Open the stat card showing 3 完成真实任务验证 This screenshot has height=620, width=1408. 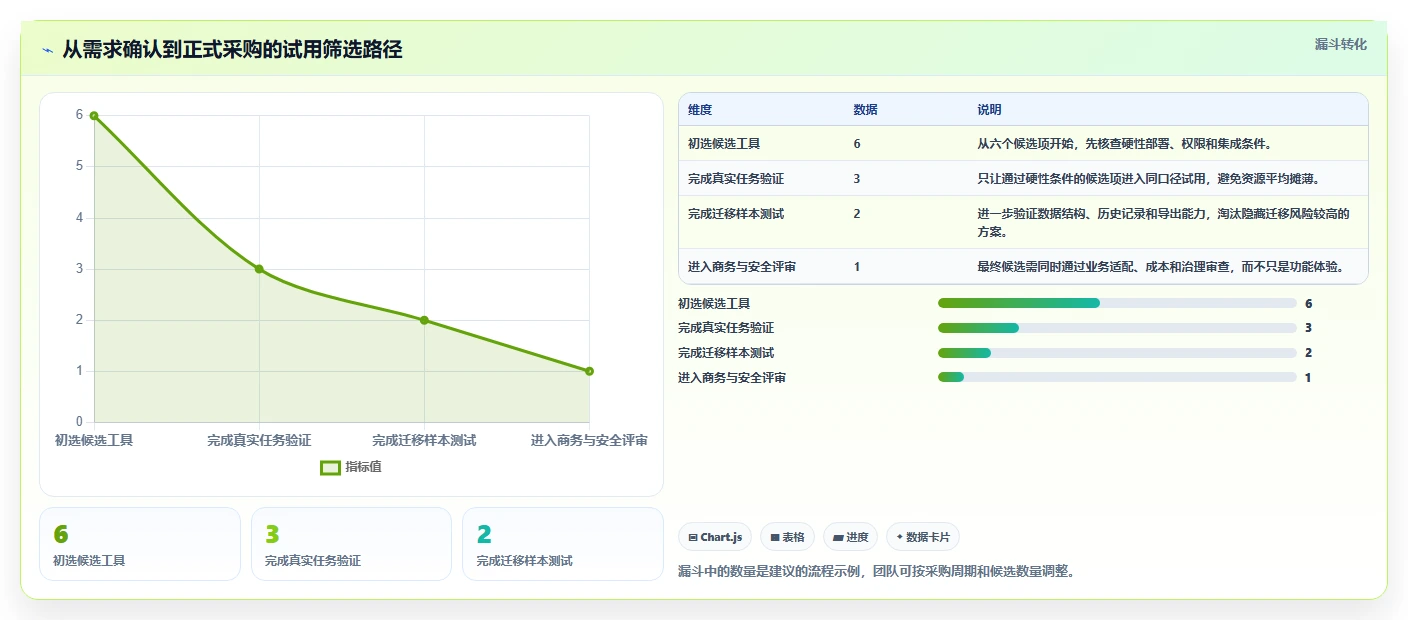point(351,544)
